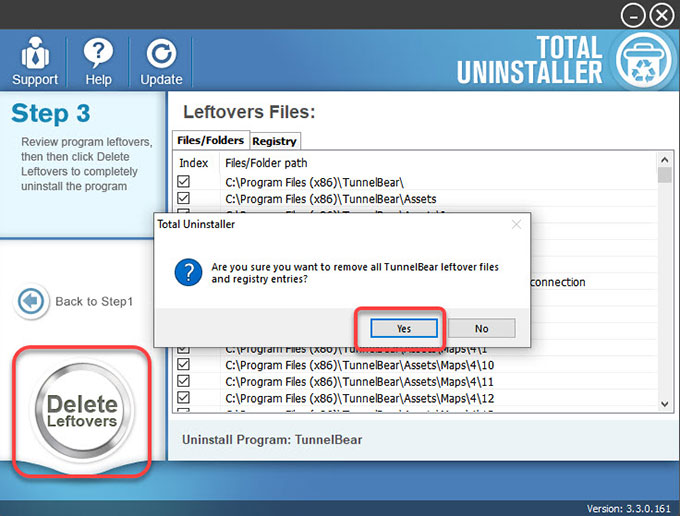
Task: Uncheck the TunnelBear\Assets folder entry
Action: pyautogui.click(x=183, y=198)
